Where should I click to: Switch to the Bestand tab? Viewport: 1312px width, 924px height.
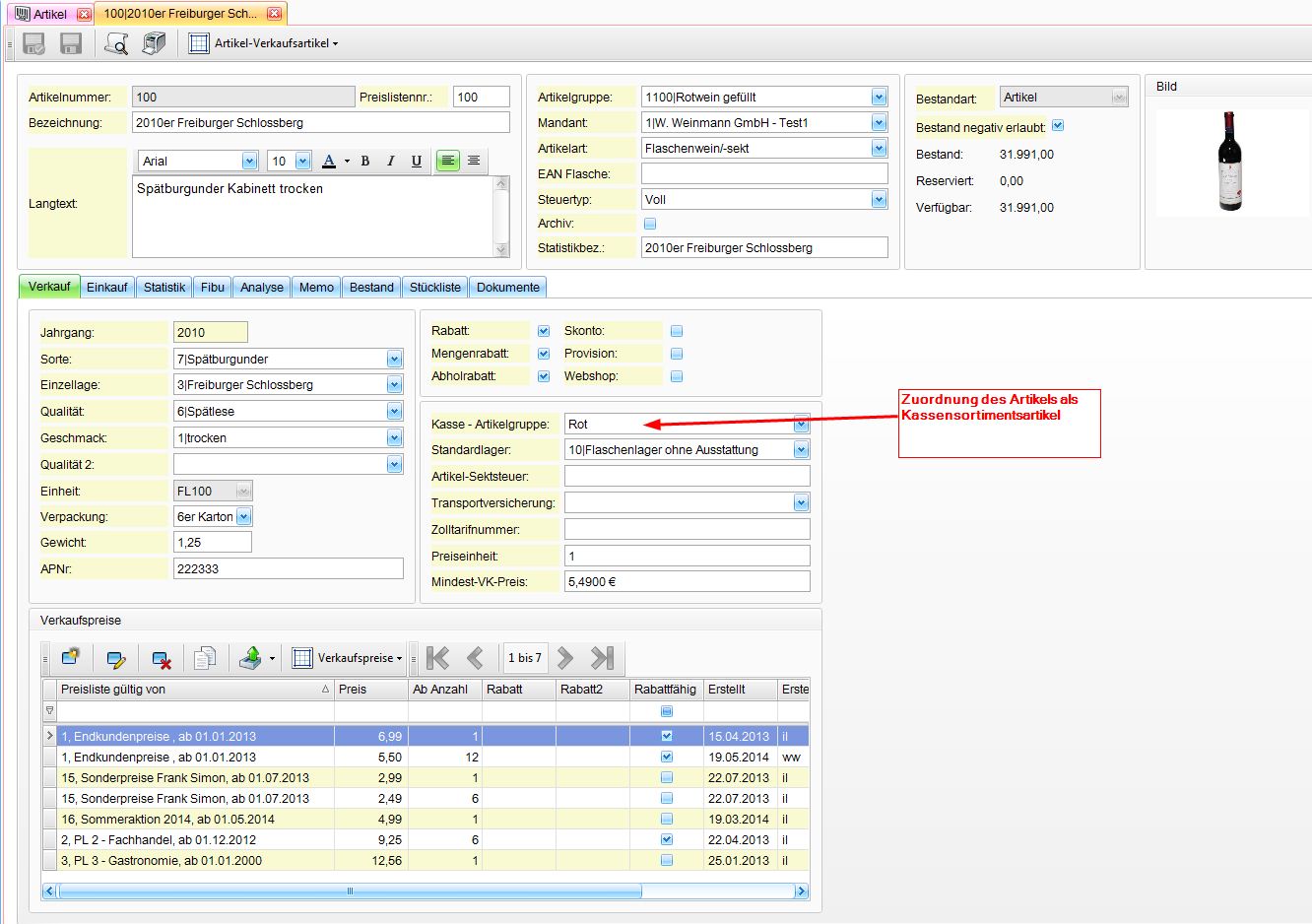pyautogui.click(x=371, y=287)
